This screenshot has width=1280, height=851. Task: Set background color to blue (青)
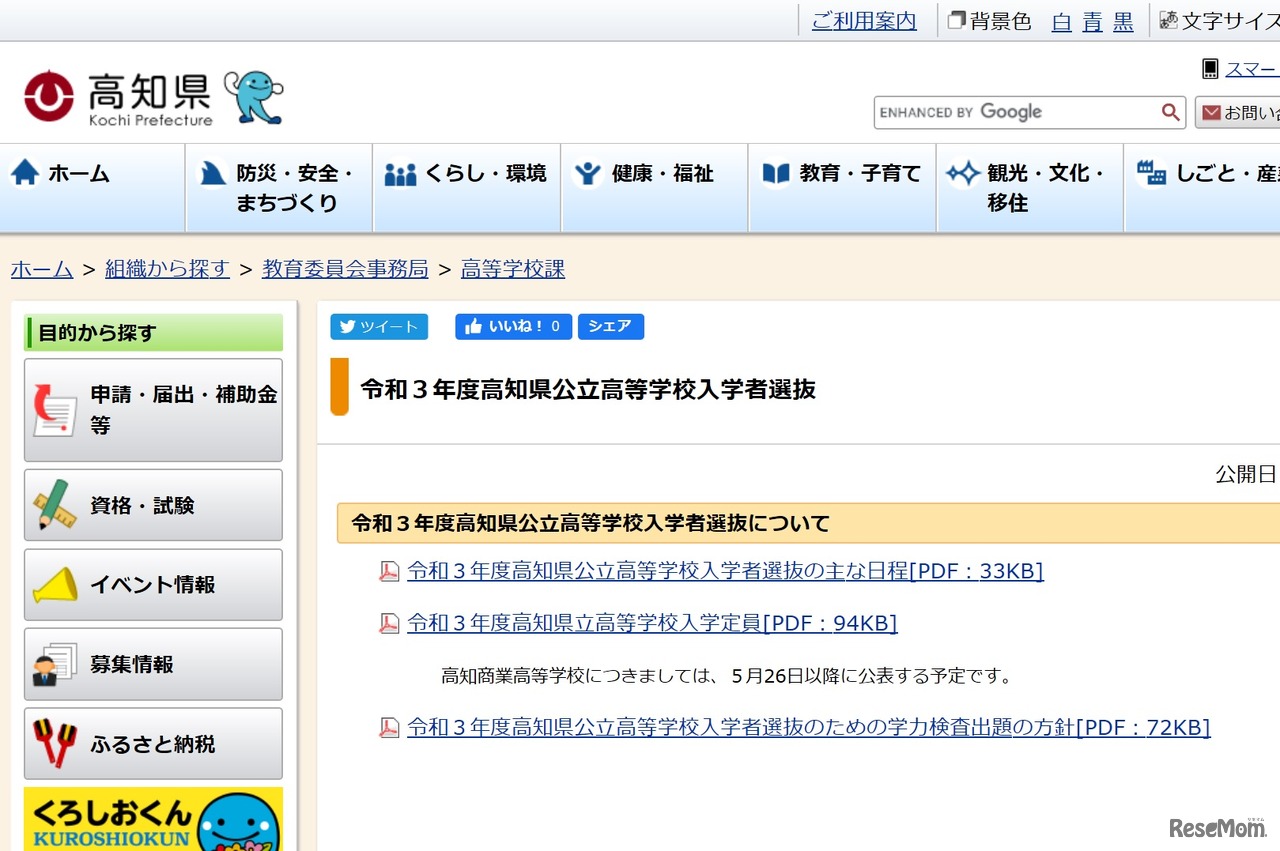coord(1092,21)
